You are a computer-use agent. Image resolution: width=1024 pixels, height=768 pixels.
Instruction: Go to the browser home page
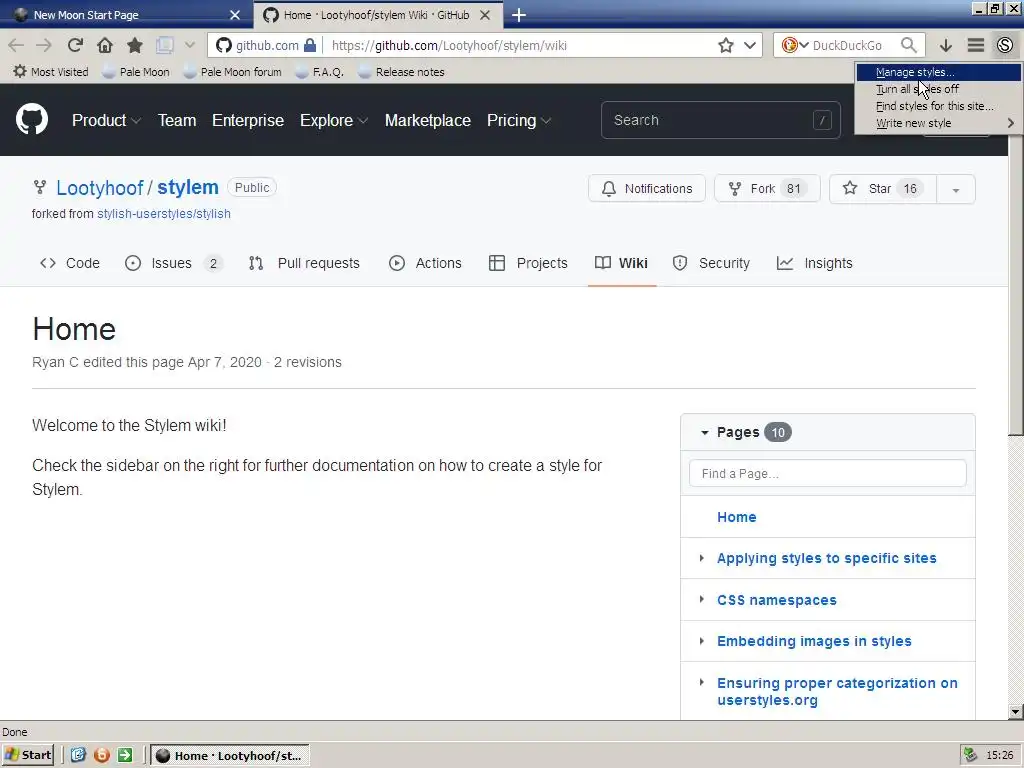(x=104, y=45)
